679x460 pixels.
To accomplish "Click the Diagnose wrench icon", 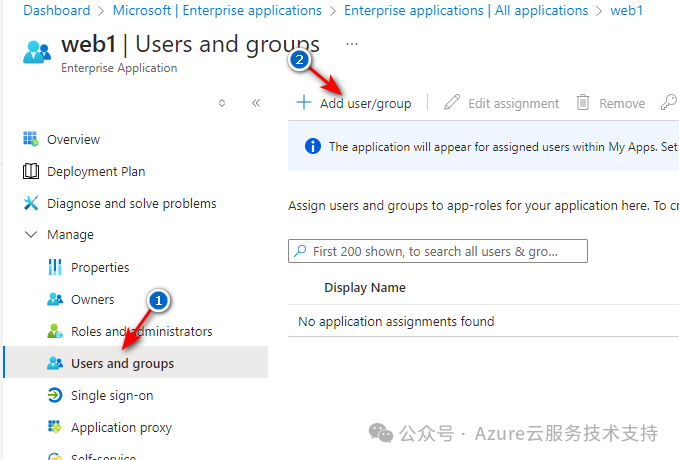I will (x=30, y=203).
